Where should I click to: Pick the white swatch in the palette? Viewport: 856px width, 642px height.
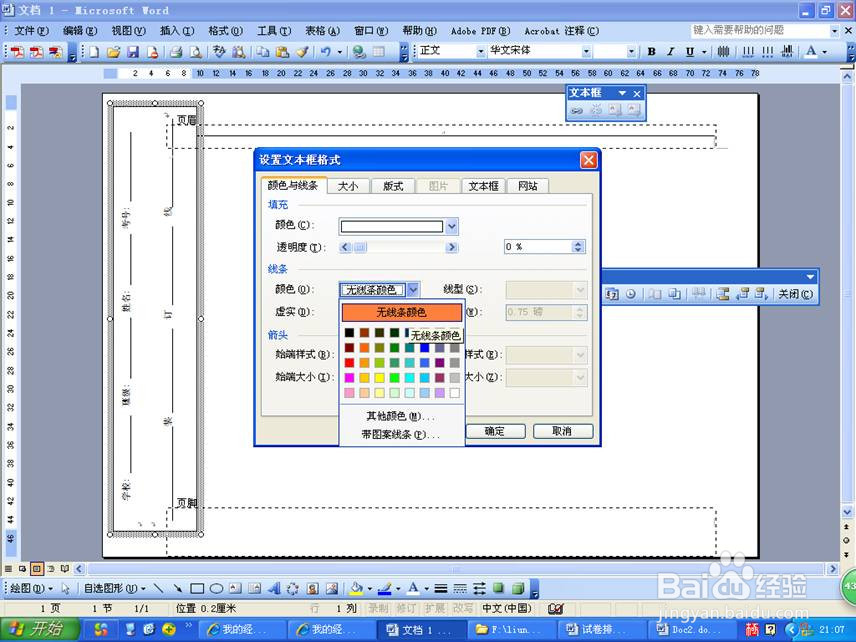coord(454,393)
